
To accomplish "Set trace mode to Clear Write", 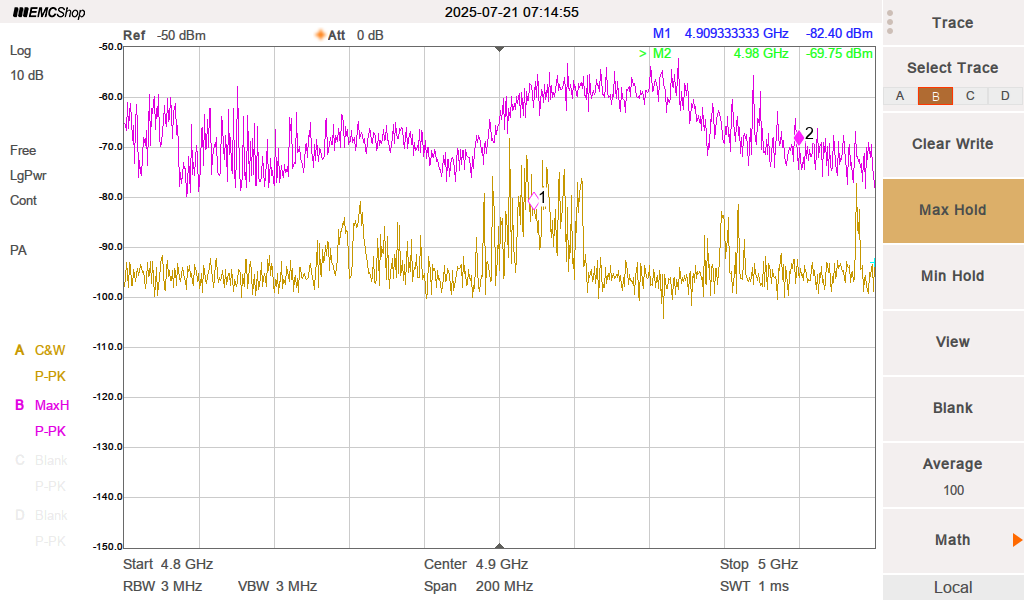I will tap(952, 144).
